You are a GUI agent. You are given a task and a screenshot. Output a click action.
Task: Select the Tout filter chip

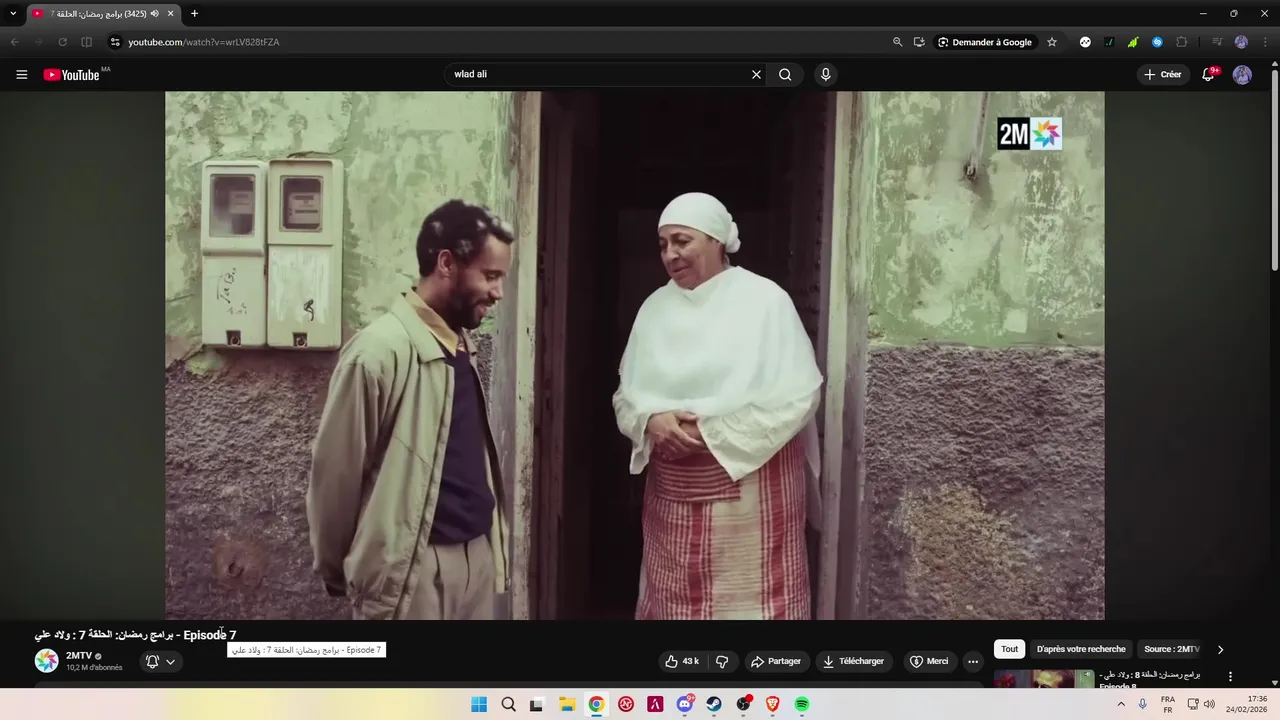coord(1010,649)
